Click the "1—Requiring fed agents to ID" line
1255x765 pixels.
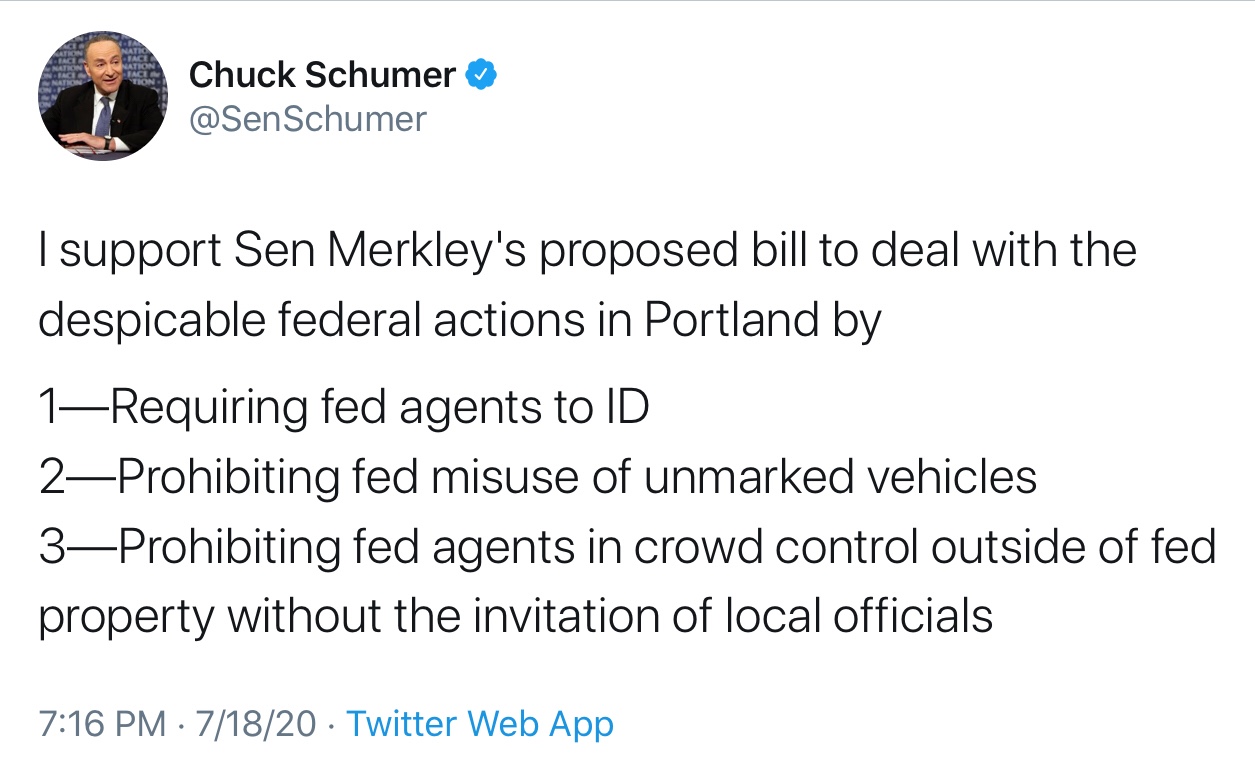coord(344,407)
